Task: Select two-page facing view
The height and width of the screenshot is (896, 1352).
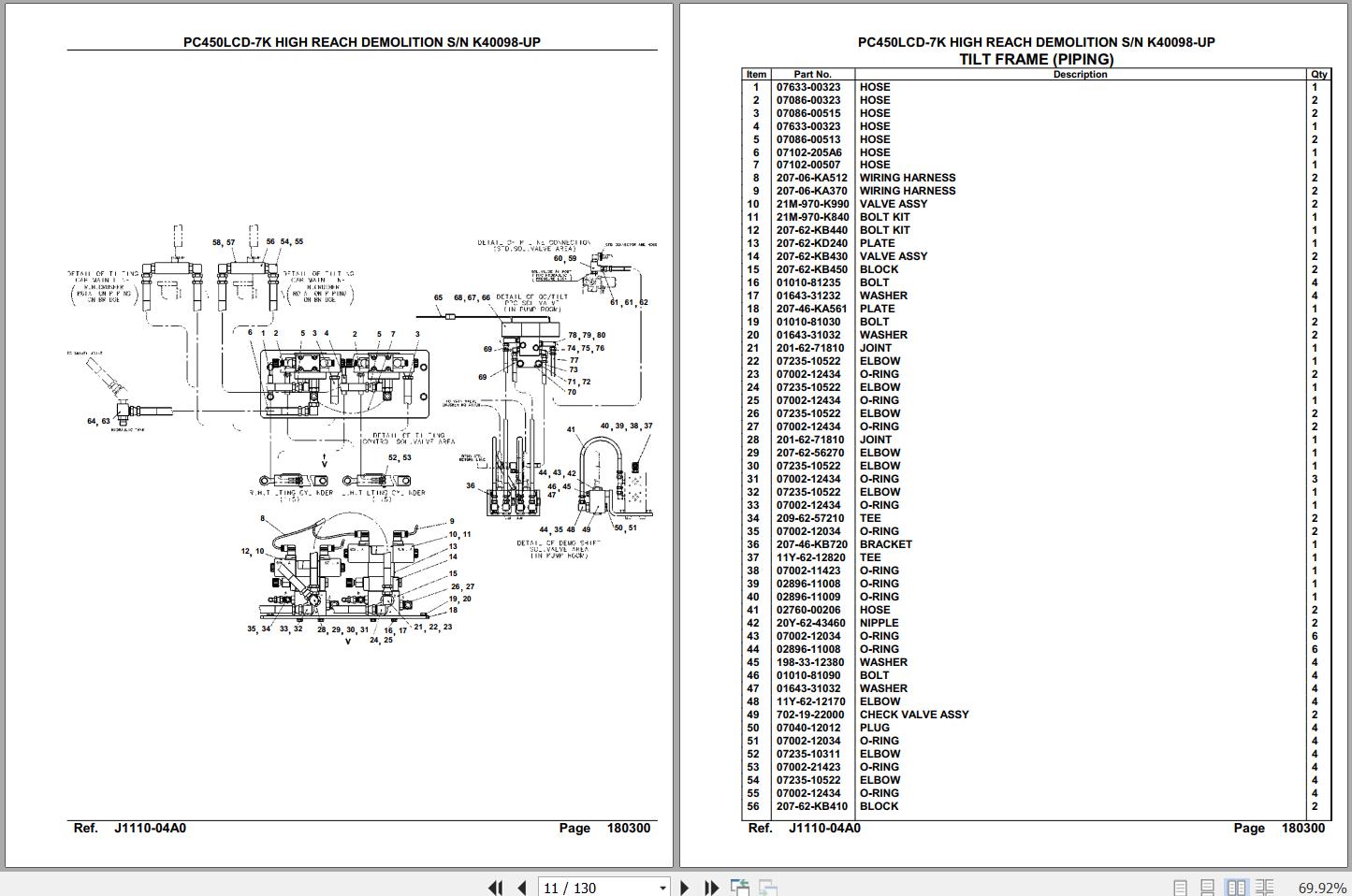Action: coord(1236,888)
